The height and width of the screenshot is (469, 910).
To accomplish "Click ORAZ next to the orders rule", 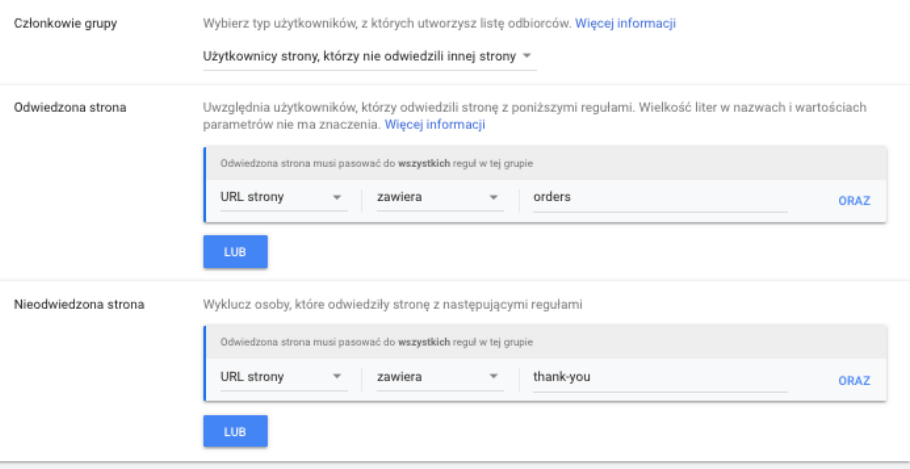I will [854, 200].
